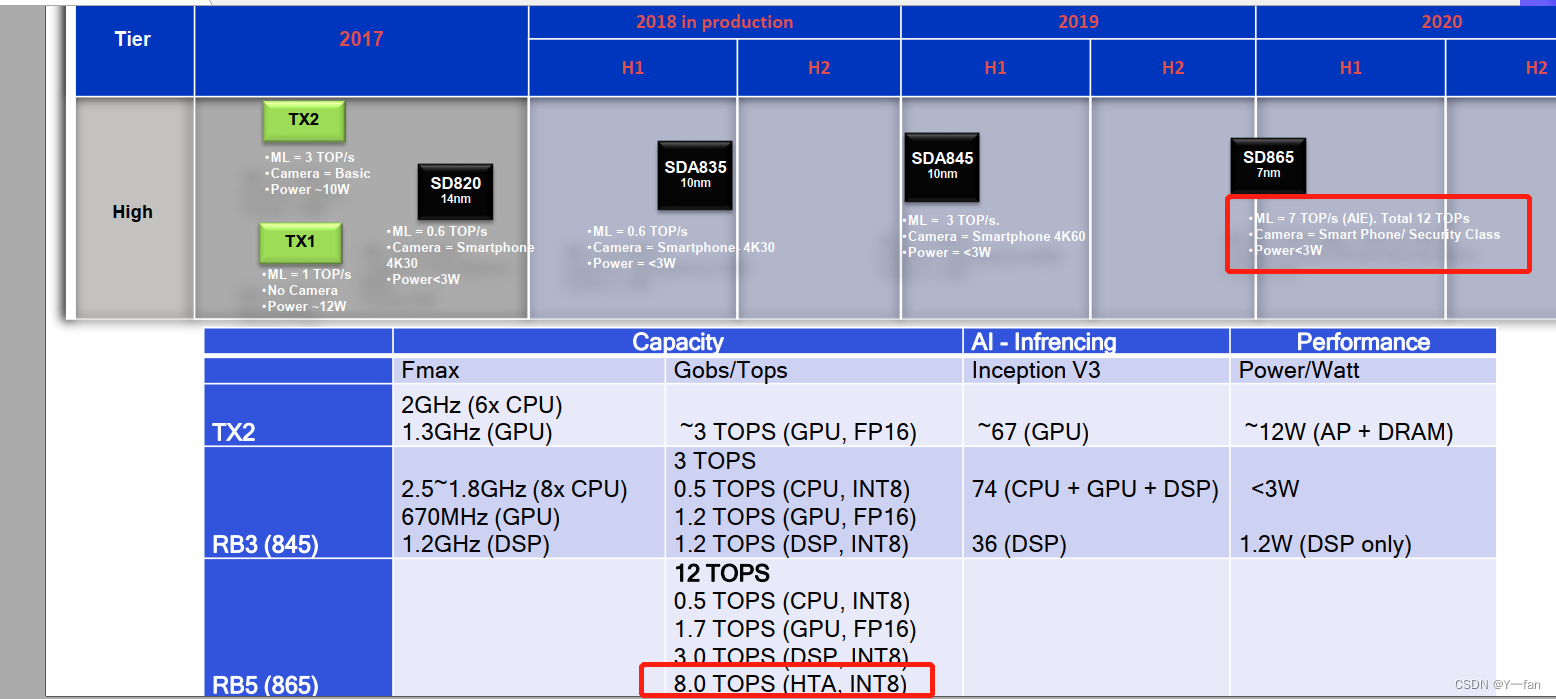Click the '~67 (GPU)' cell
1556x699 pixels.
click(1032, 432)
